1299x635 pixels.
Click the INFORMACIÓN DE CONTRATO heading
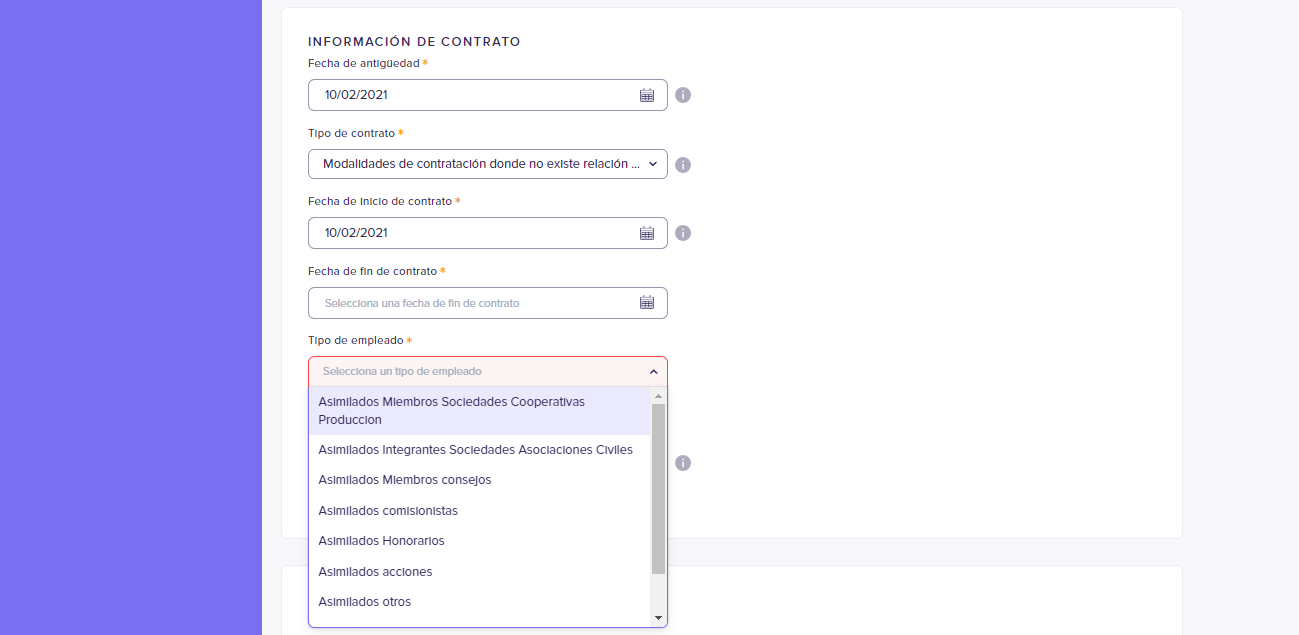click(x=414, y=42)
